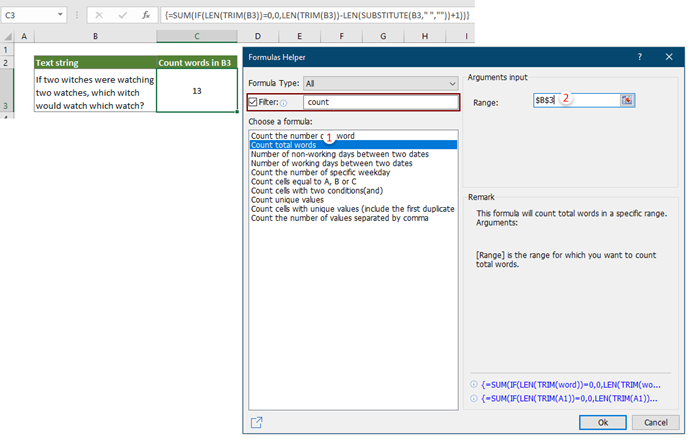The width and height of the screenshot is (692, 440).
Task: Click the info icon beside Filter label
Action: 284,102
